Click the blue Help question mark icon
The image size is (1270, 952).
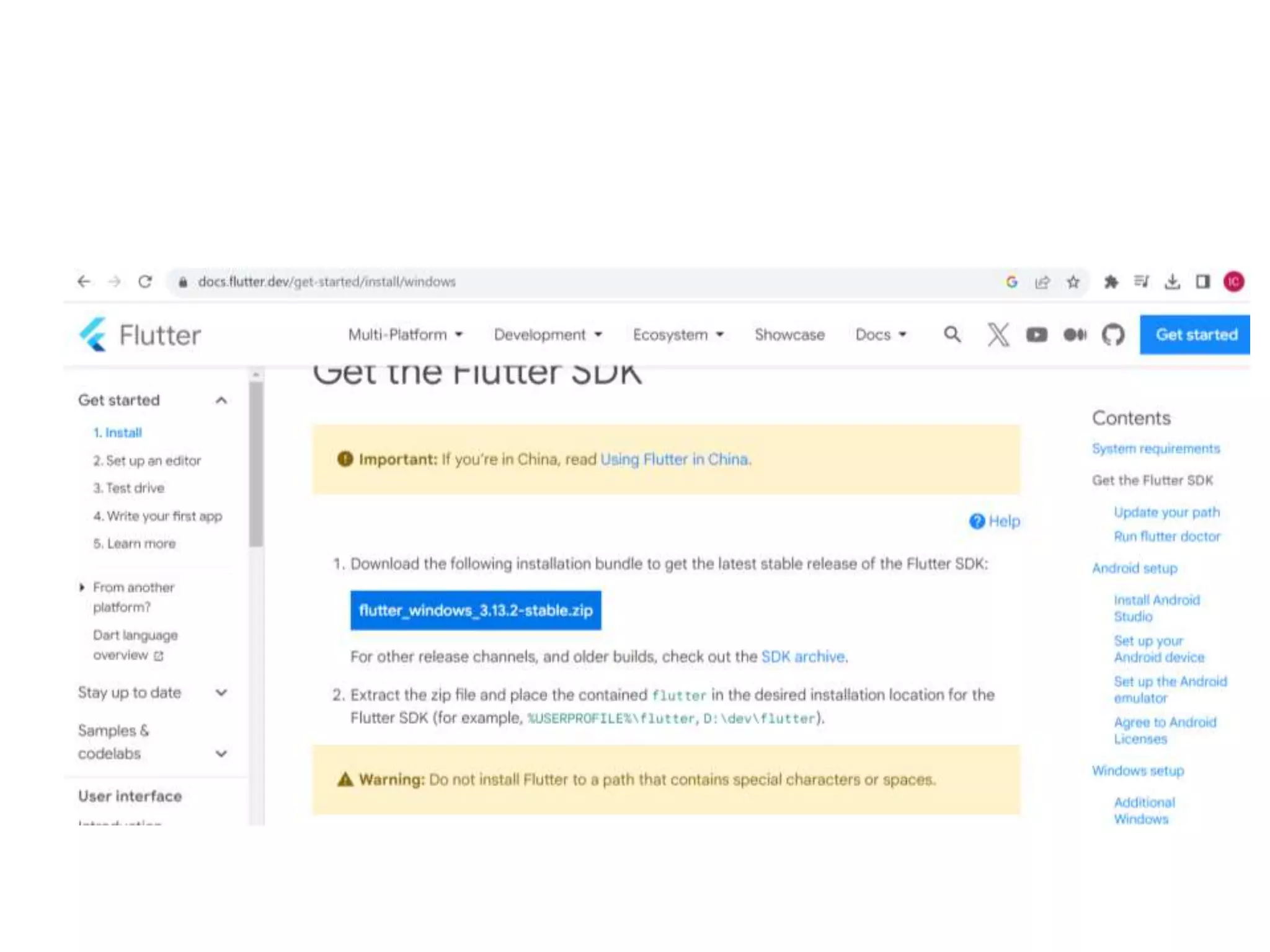coord(977,521)
